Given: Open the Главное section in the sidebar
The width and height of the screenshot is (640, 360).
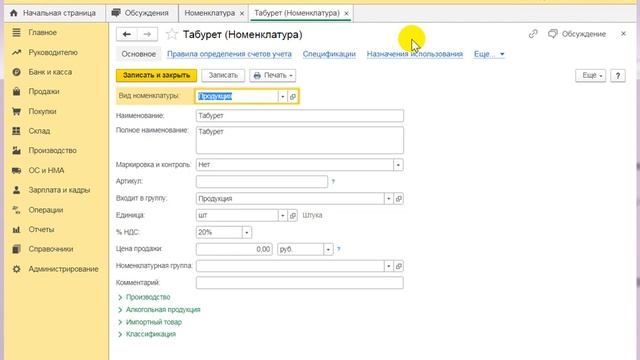Looking at the screenshot, I should click(42, 32).
